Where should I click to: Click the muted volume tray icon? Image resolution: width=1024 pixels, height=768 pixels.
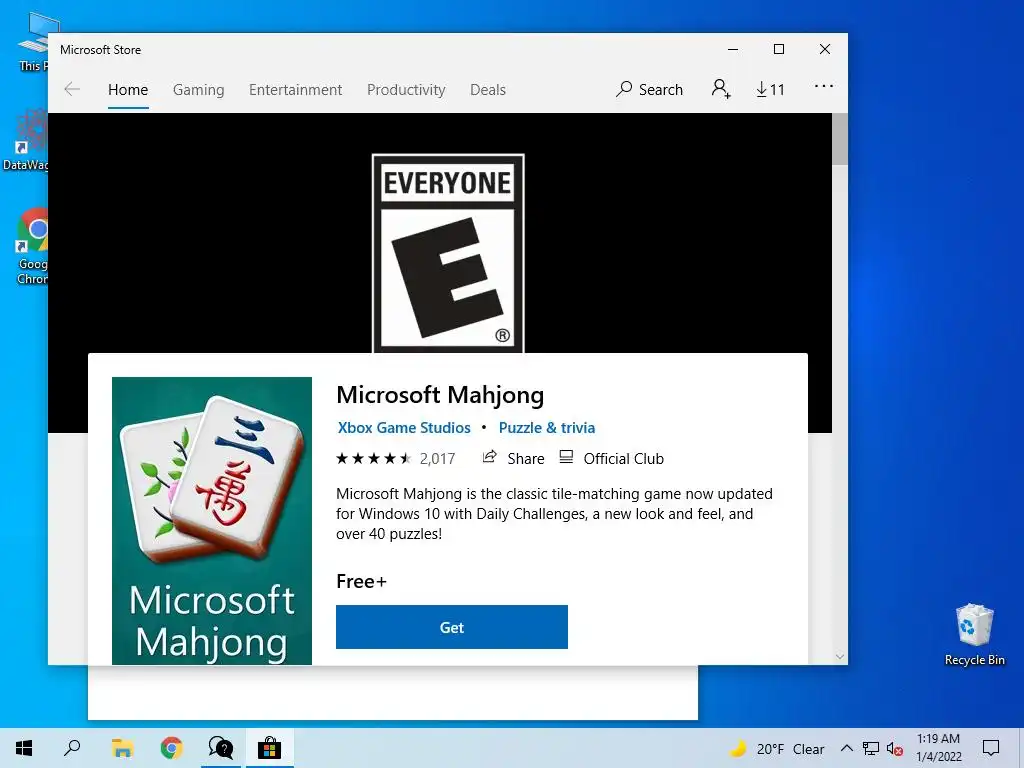point(895,749)
